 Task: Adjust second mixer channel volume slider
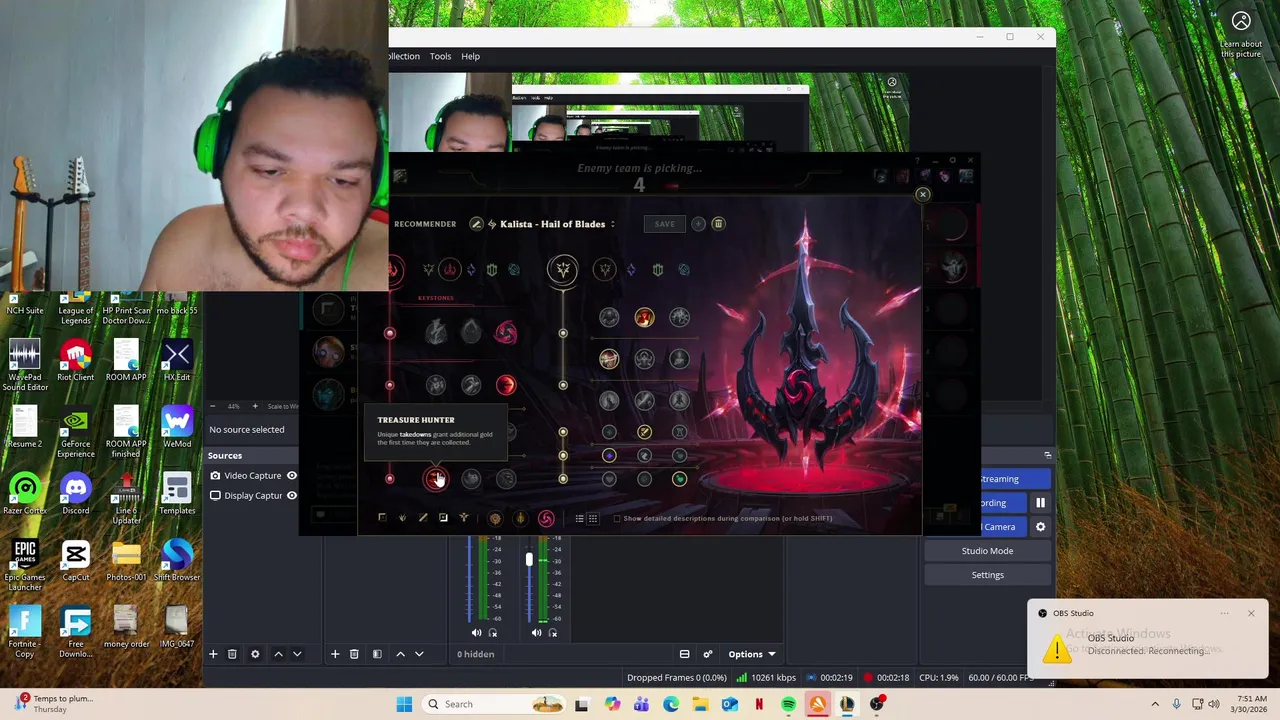[x=529, y=560]
